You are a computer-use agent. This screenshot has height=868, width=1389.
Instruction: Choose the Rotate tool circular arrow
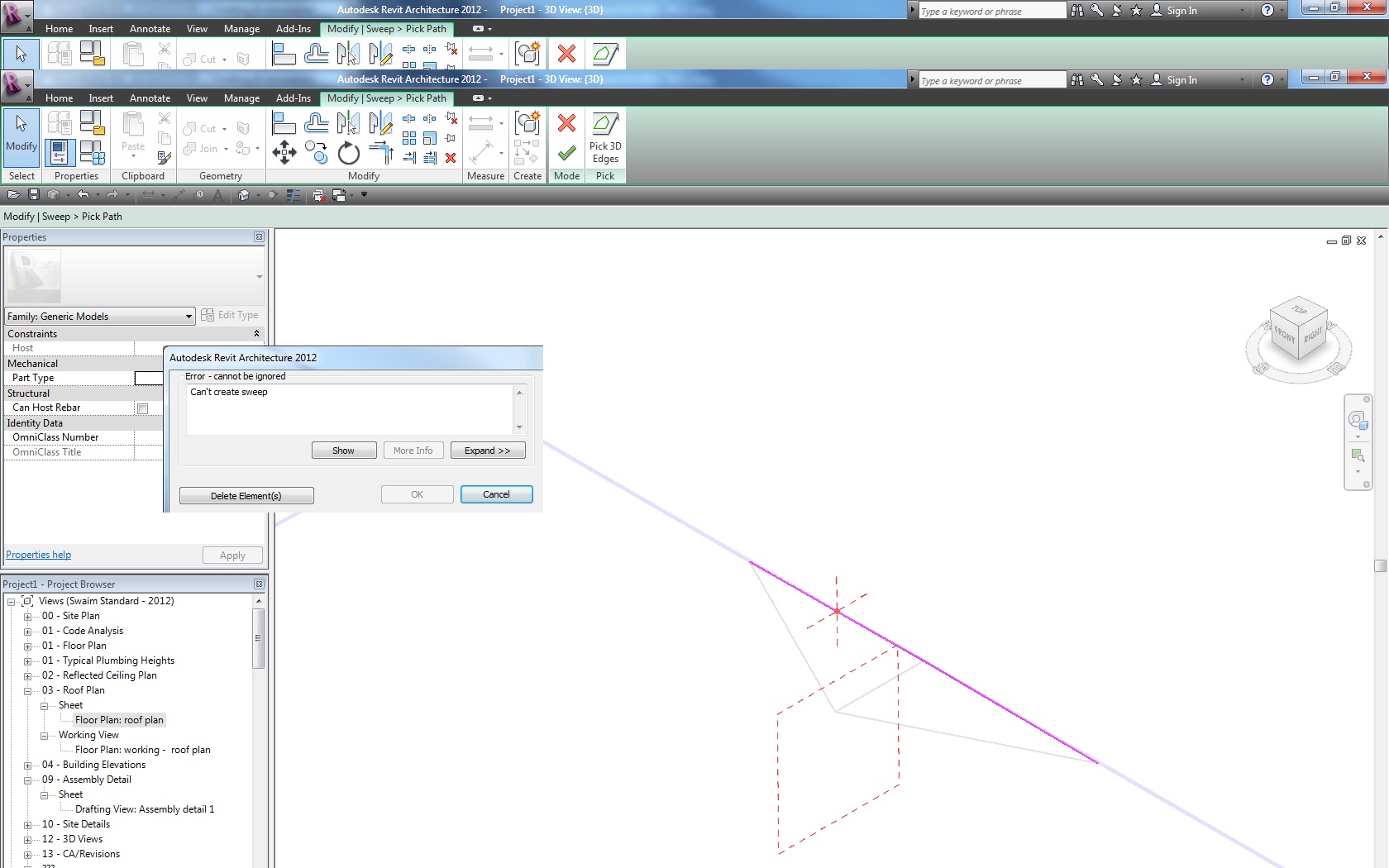[x=348, y=152]
